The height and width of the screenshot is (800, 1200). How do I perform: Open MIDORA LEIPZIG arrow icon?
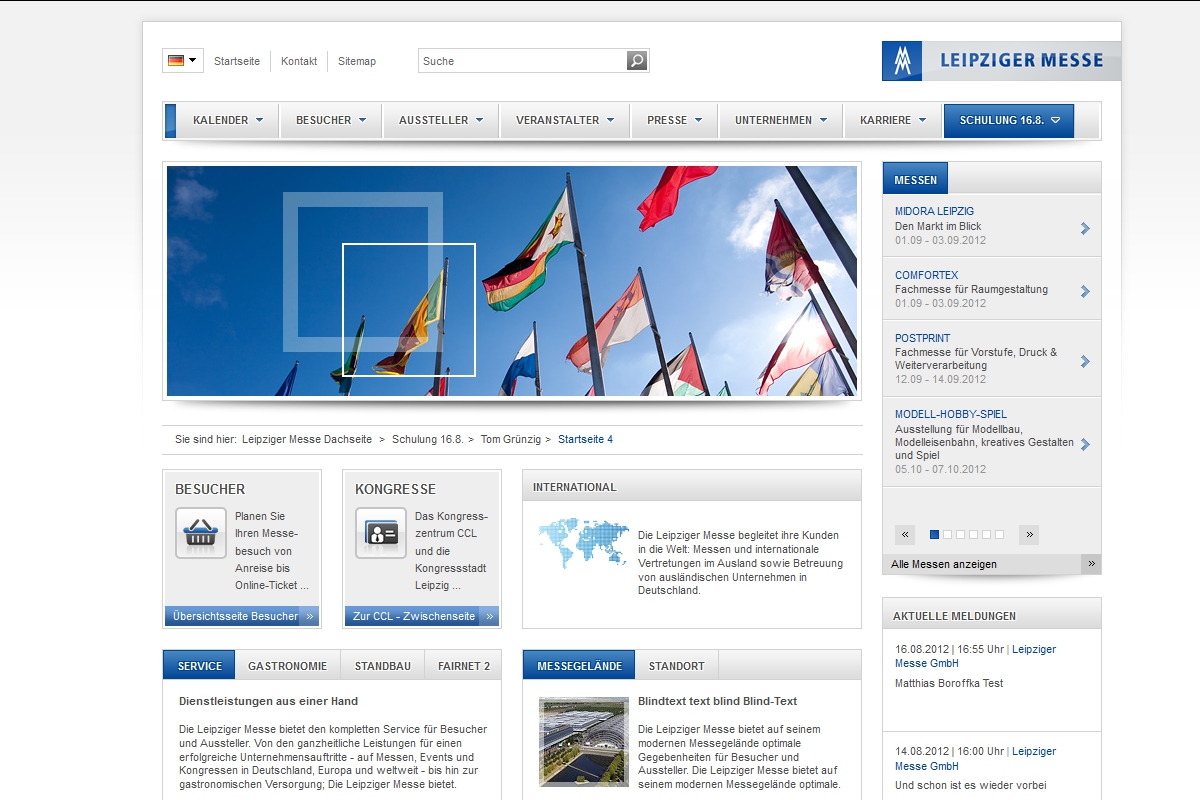coord(1085,228)
